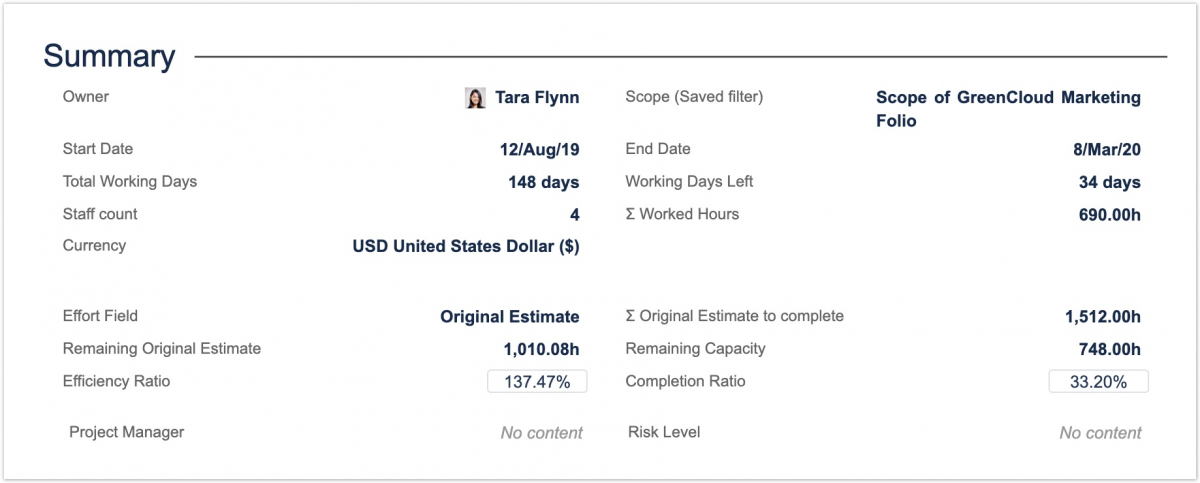
Task: Click the Efficiency Ratio 137.47% field
Action: (536, 382)
